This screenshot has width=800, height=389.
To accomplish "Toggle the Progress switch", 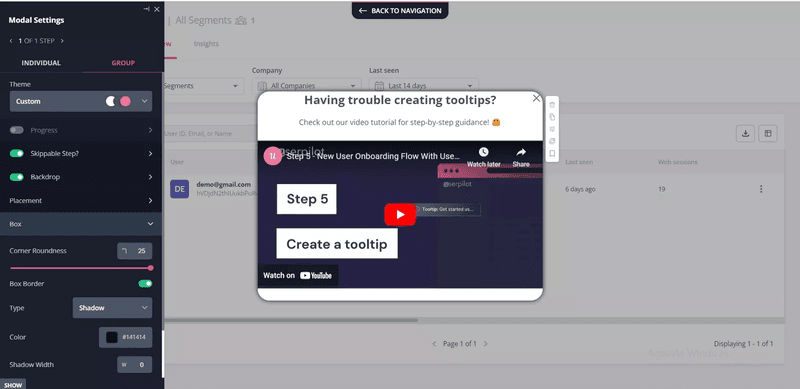I will pos(17,130).
